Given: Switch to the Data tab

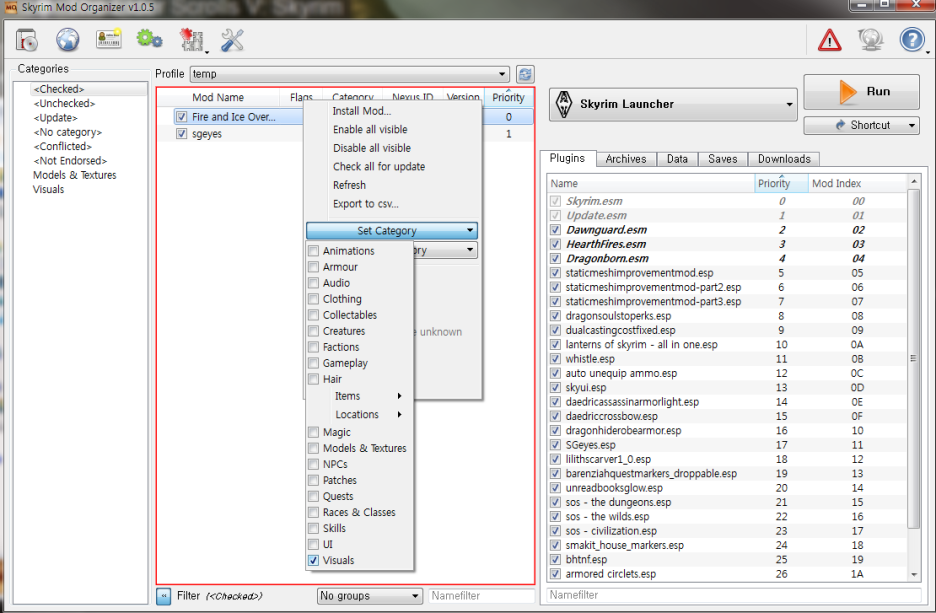Looking at the screenshot, I should coord(677,159).
